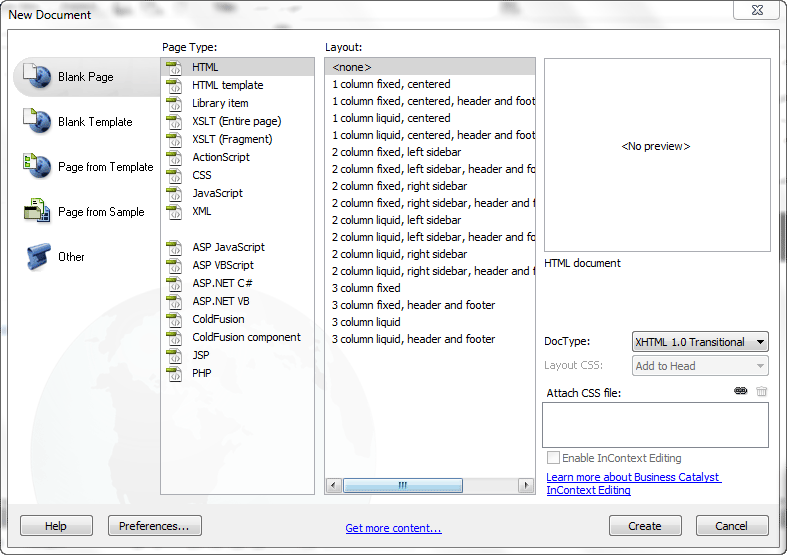Click the ASP JavaScript file icon

tap(174, 247)
